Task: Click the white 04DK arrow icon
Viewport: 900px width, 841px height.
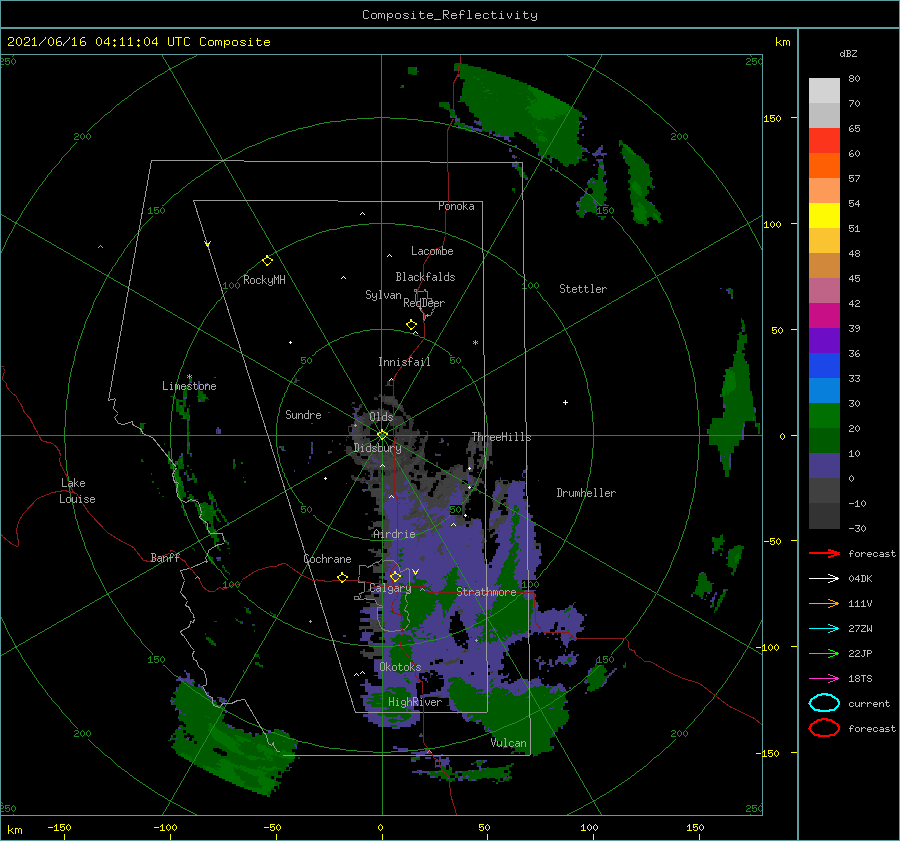Action: (x=824, y=578)
